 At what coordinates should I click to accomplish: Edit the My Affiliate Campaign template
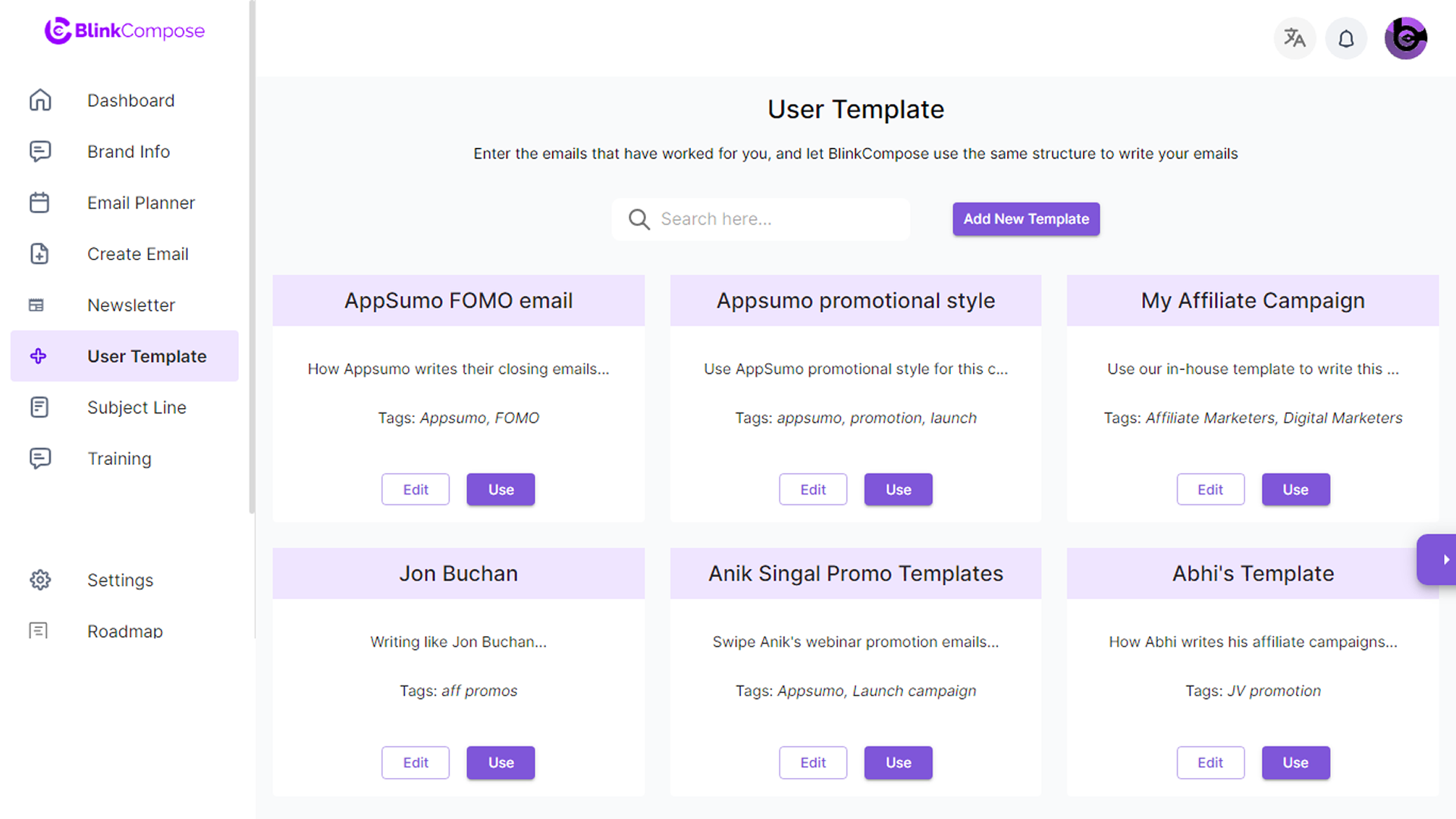[1210, 490]
